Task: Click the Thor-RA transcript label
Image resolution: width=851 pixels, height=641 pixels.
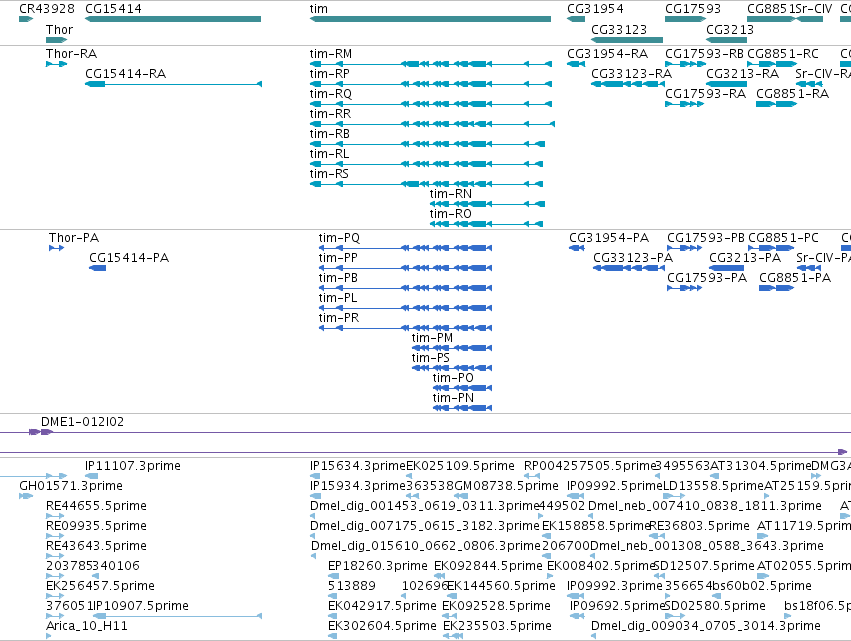Action: coord(72,54)
